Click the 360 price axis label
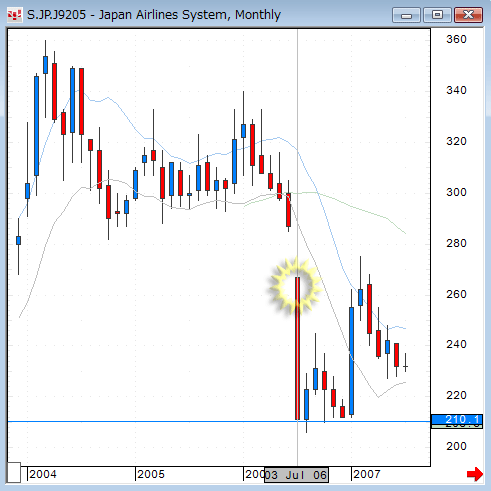This screenshot has height=491, width=491. pos(456,39)
